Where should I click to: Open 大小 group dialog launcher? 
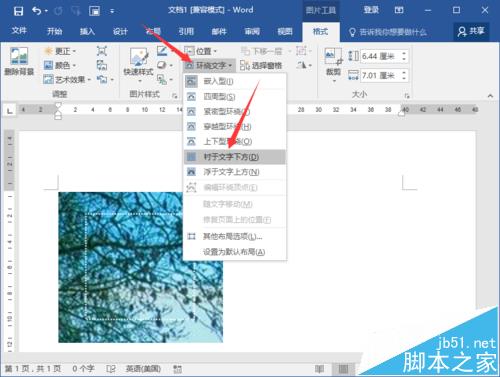[x=407, y=96]
